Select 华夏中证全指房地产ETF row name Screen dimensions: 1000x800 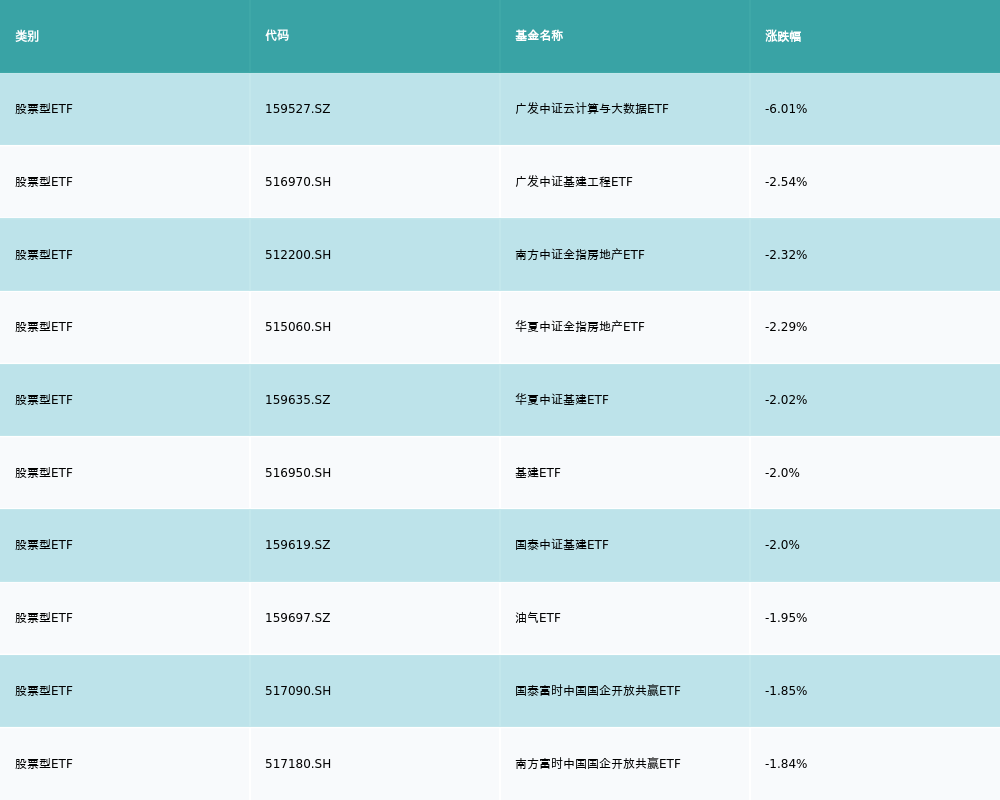coord(579,327)
